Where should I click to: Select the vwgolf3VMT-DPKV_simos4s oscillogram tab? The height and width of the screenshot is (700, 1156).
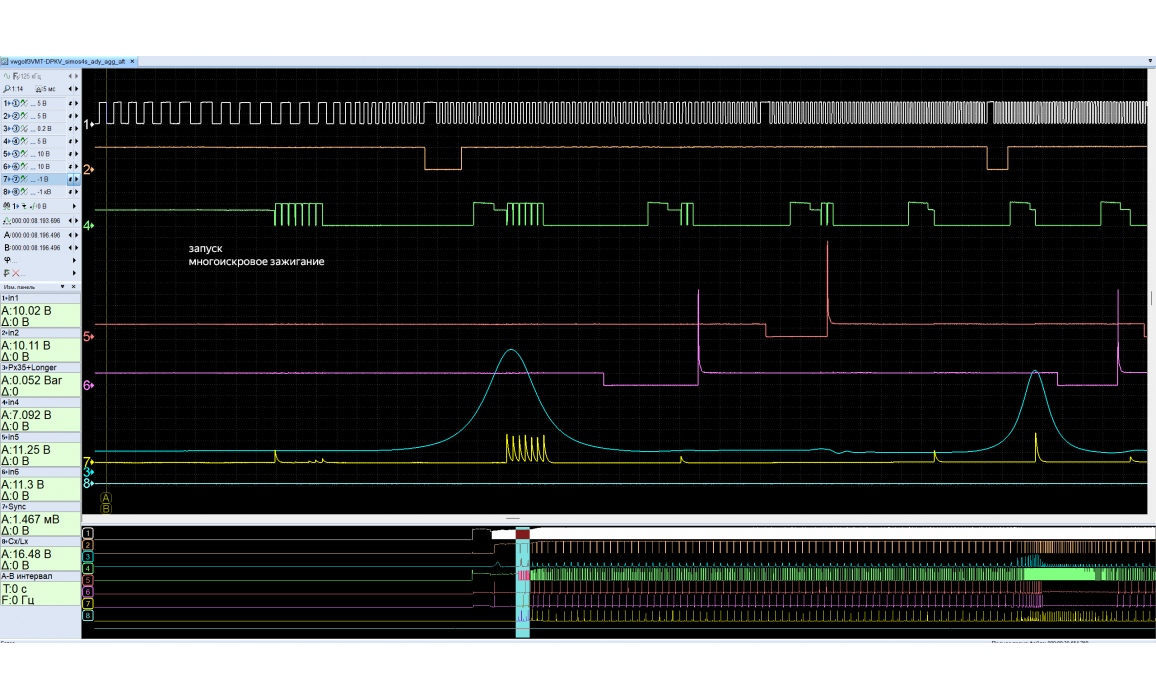pos(67,61)
